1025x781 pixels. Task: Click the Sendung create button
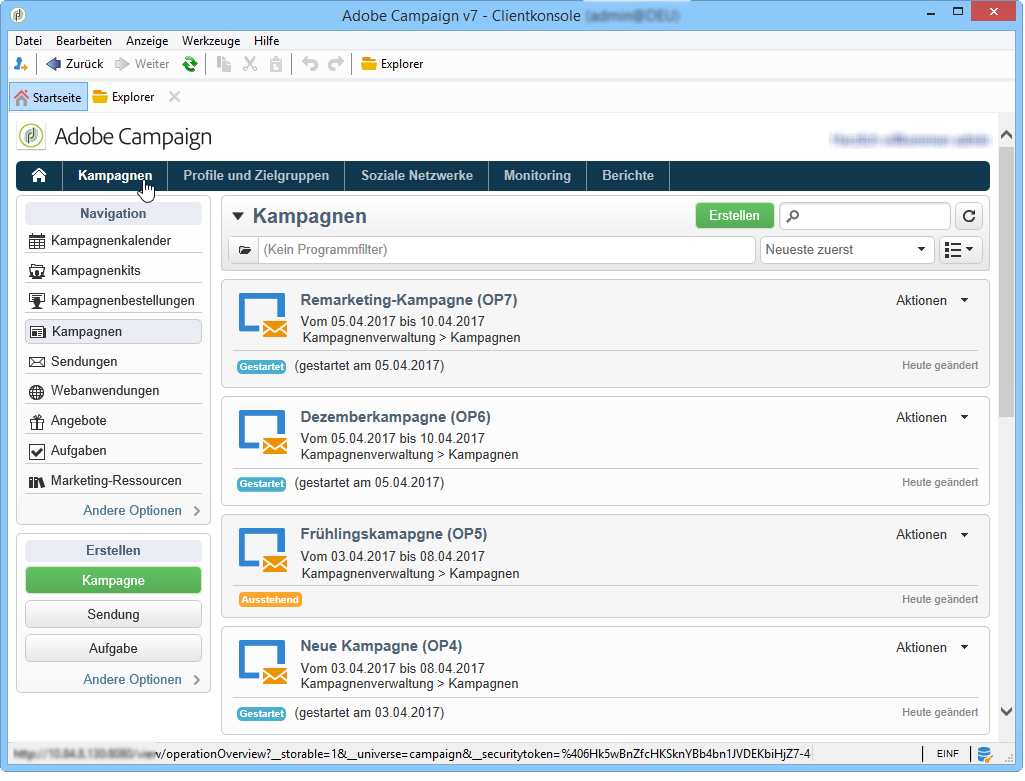coord(113,614)
